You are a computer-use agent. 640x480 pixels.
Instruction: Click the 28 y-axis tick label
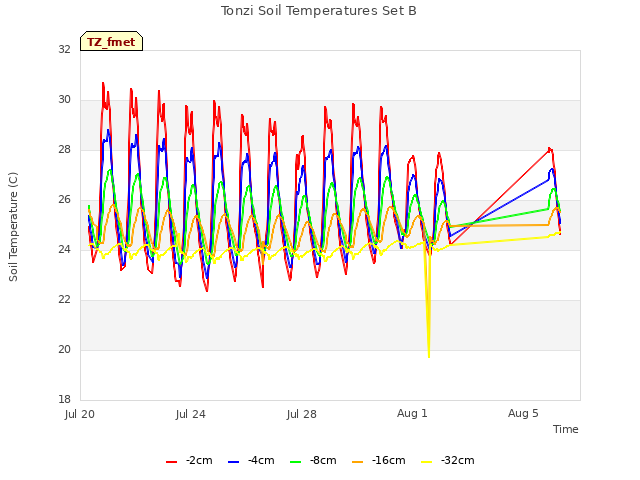[64, 149]
